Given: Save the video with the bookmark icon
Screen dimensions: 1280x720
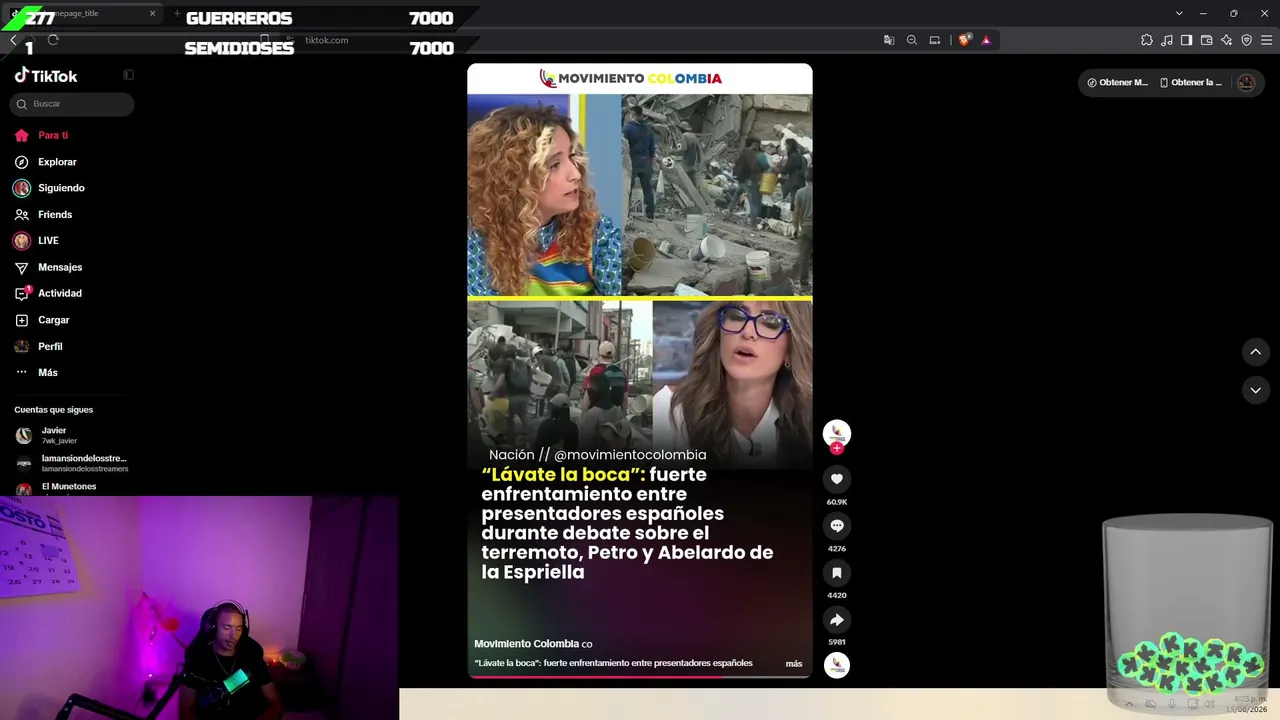Looking at the screenshot, I should (x=837, y=573).
